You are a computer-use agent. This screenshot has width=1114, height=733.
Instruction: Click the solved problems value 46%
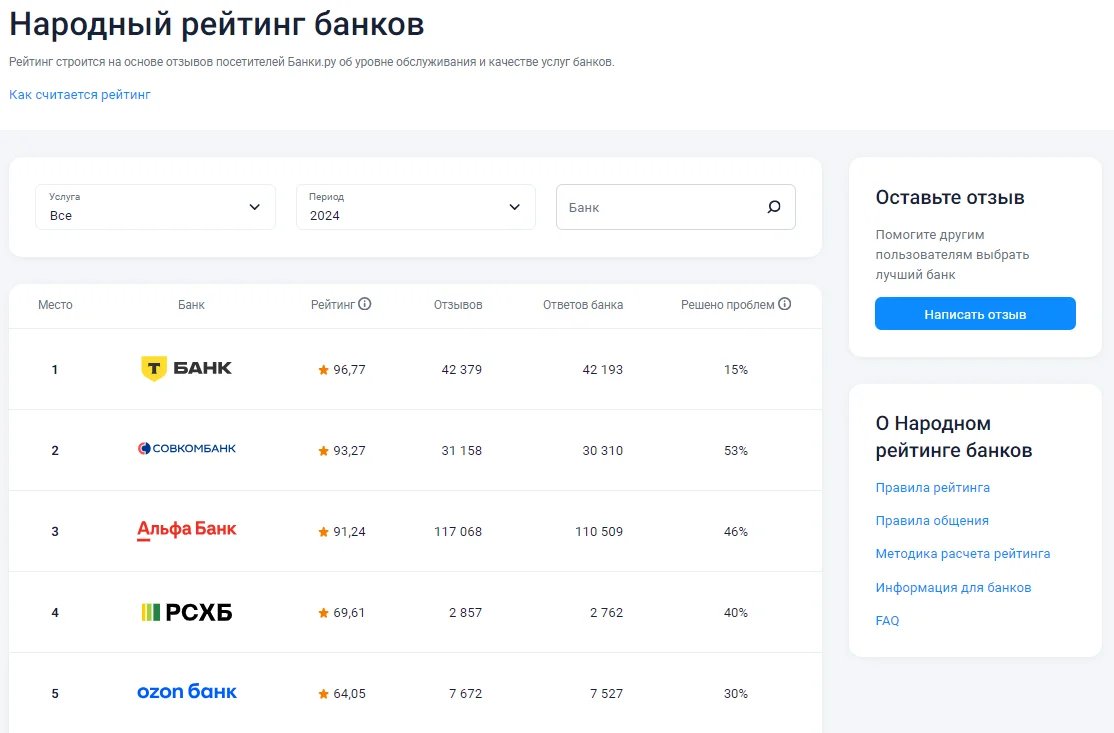[x=736, y=531]
